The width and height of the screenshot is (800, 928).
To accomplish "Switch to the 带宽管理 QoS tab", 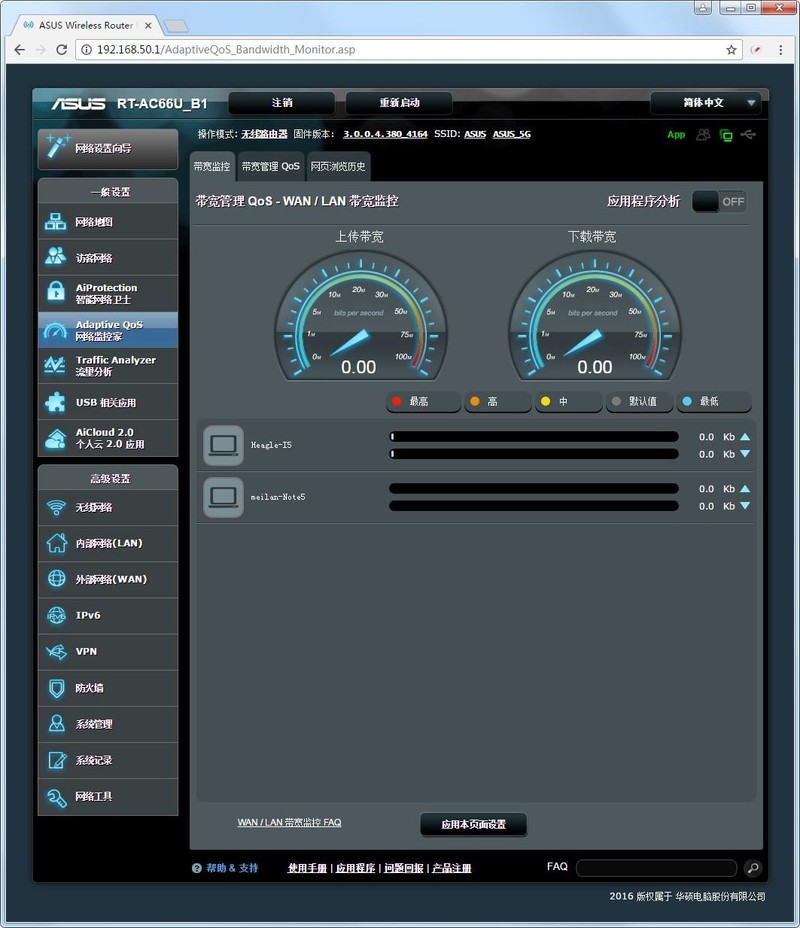I will [270, 166].
